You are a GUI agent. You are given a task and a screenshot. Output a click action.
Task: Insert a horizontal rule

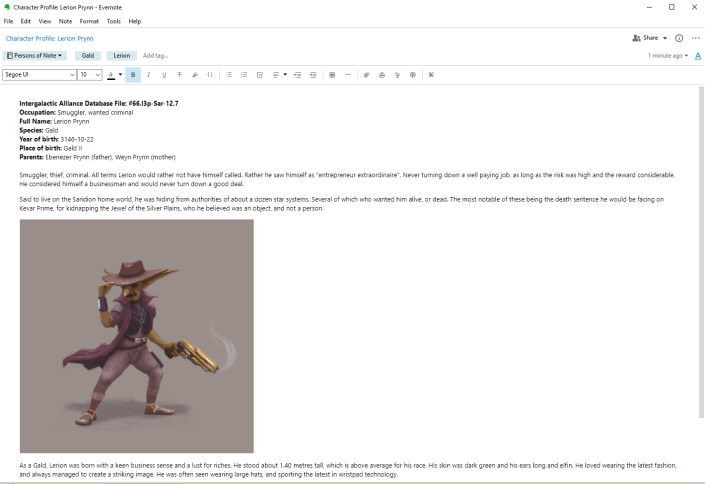[x=348, y=75]
